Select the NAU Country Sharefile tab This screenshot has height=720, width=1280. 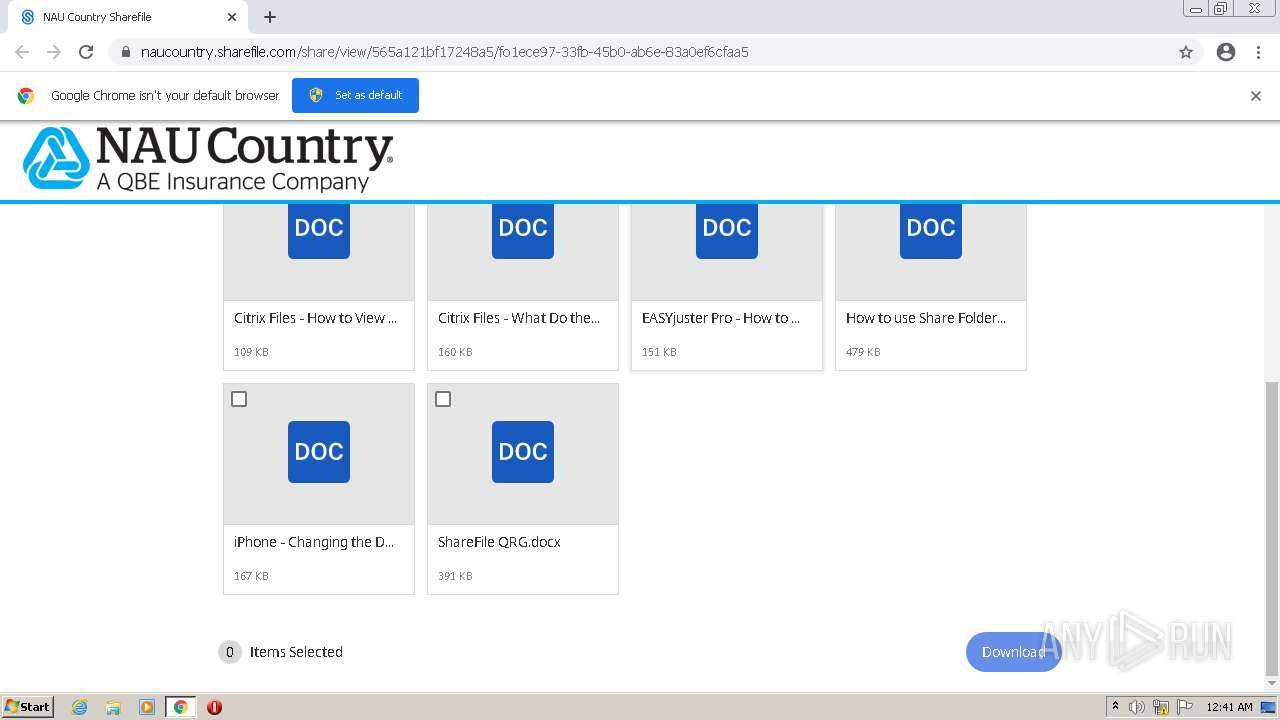pos(127,17)
